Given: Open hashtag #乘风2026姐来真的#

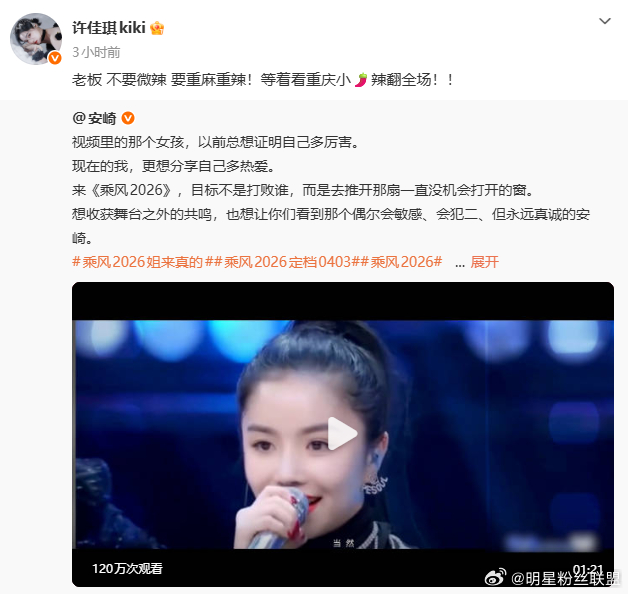Looking at the screenshot, I should (x=138, y=262).
